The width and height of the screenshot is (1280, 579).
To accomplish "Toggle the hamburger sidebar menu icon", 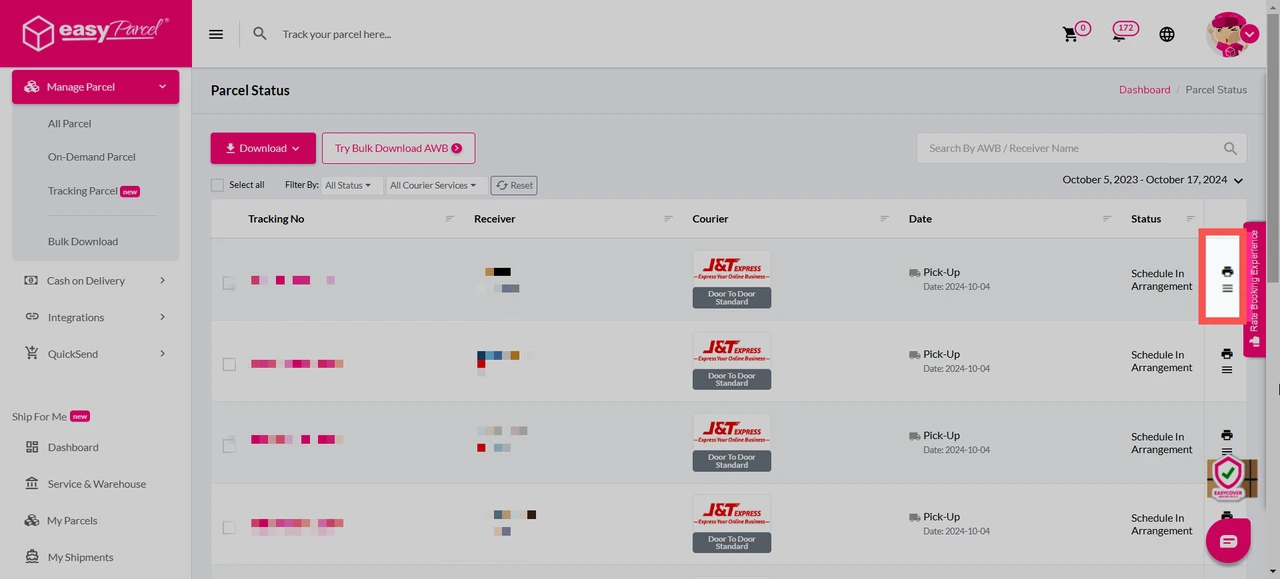I will tap(216, 34).
